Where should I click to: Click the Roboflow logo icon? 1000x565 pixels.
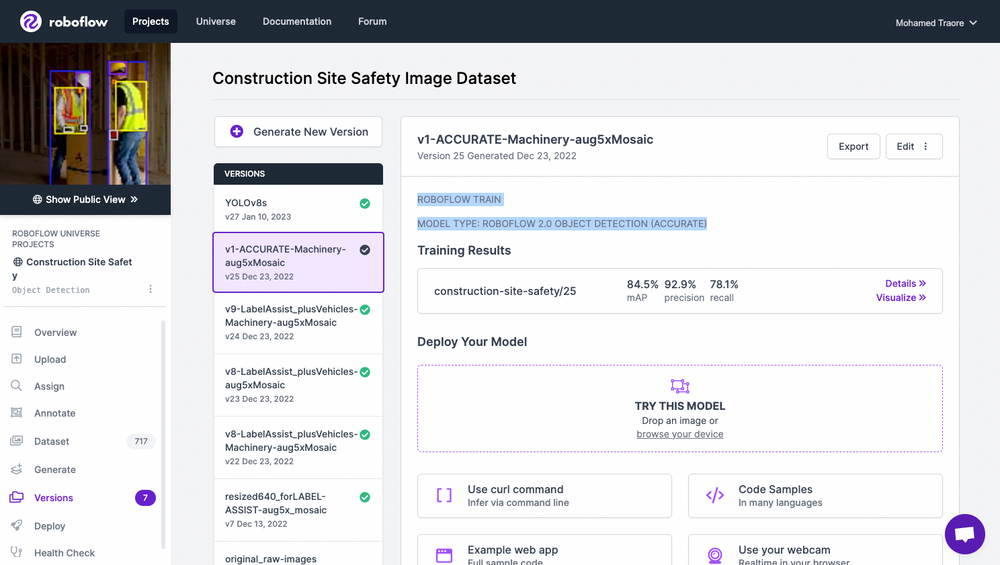[31, 22]
